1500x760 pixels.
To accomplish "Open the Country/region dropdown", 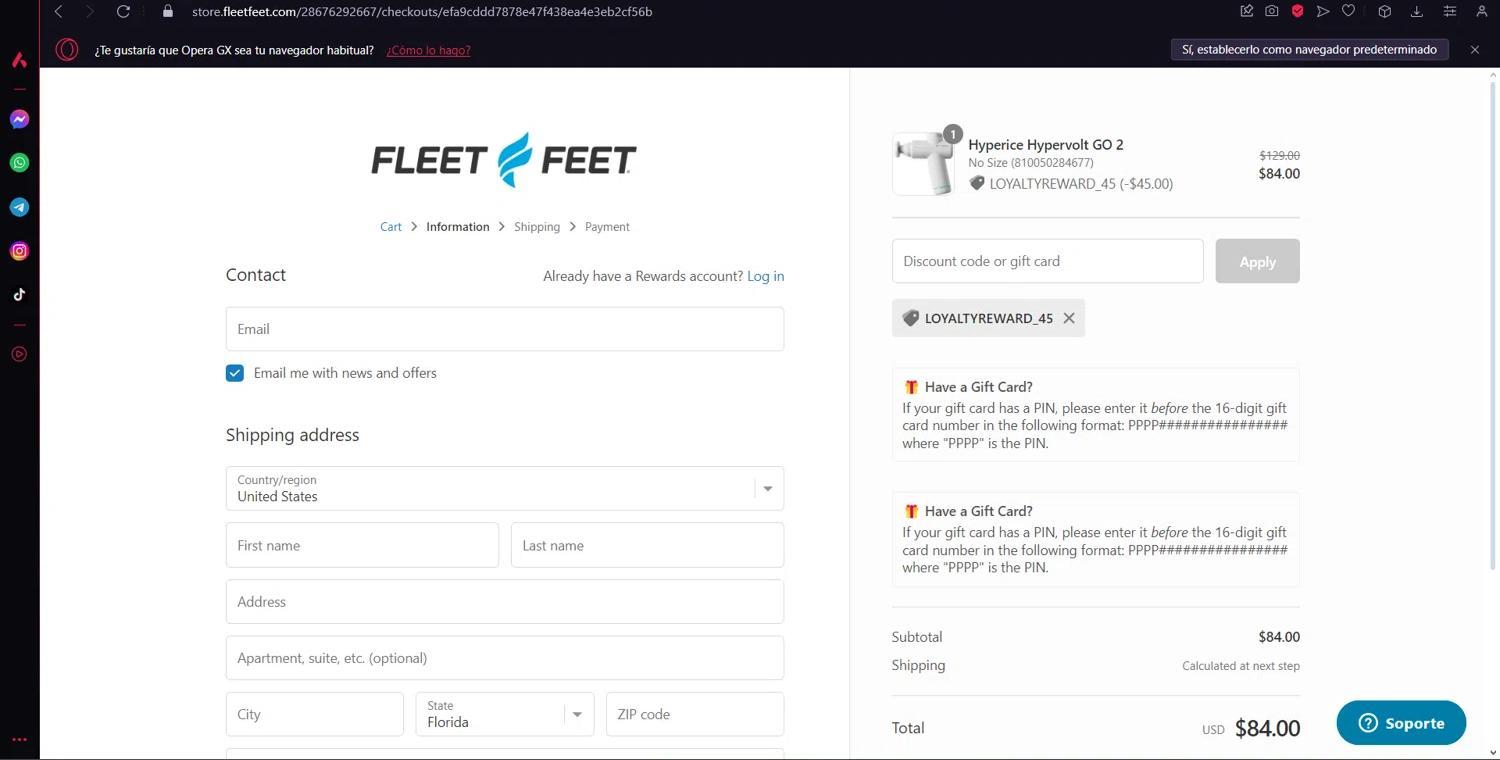I will click(505, 489).
